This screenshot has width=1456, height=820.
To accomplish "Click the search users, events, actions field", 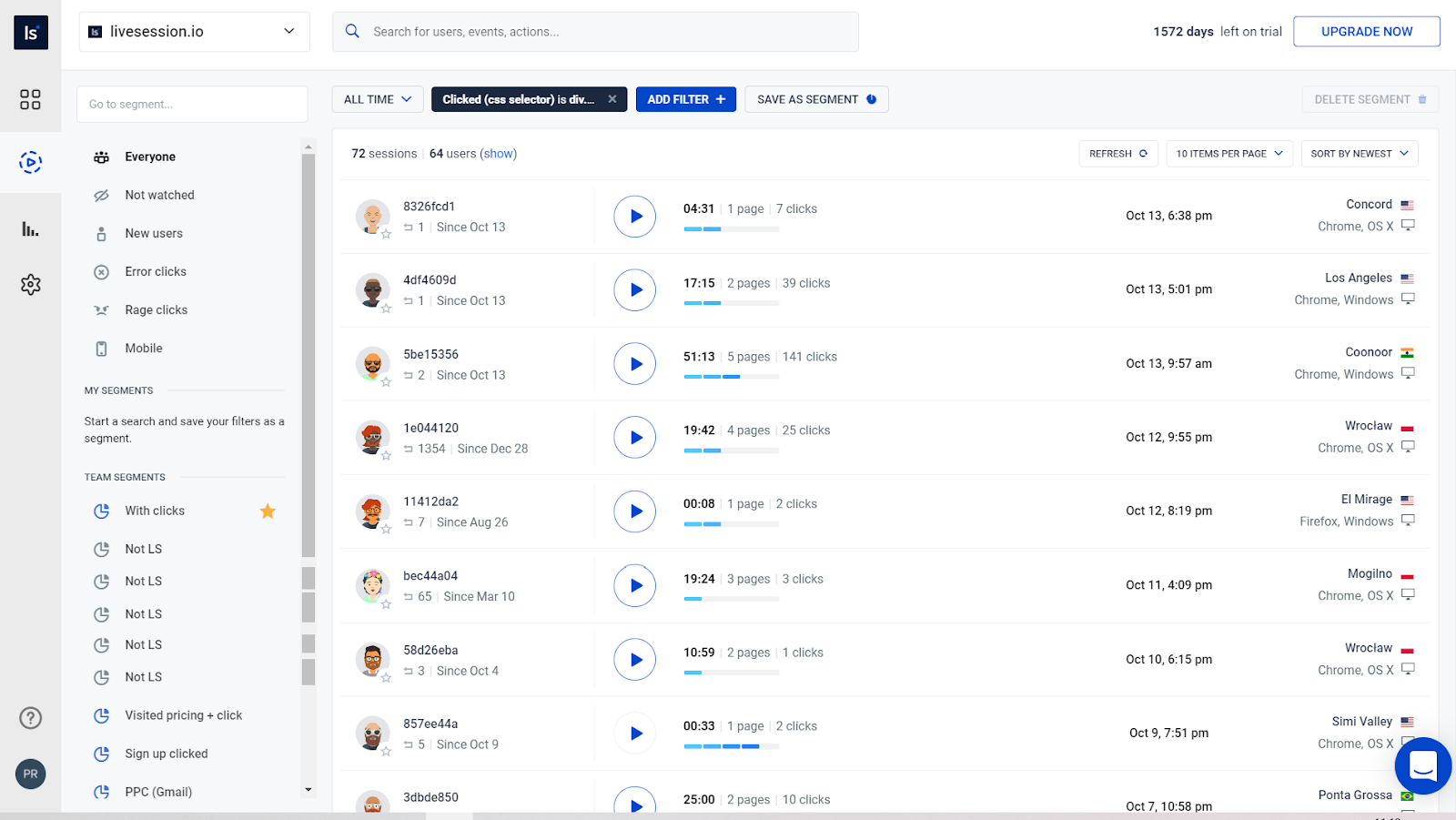I will click(x=595, y=31).
